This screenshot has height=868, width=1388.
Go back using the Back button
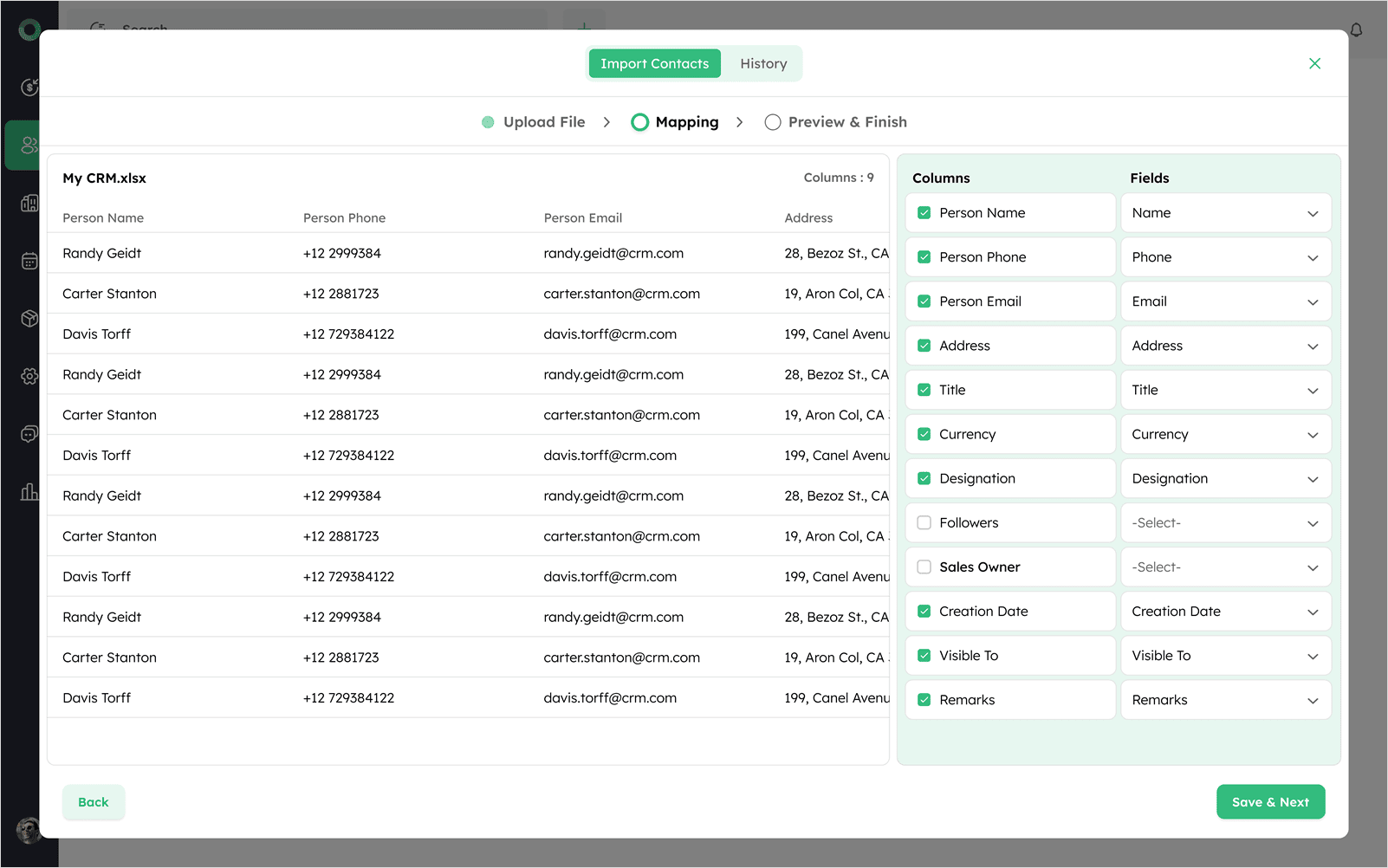pos(94,802)
